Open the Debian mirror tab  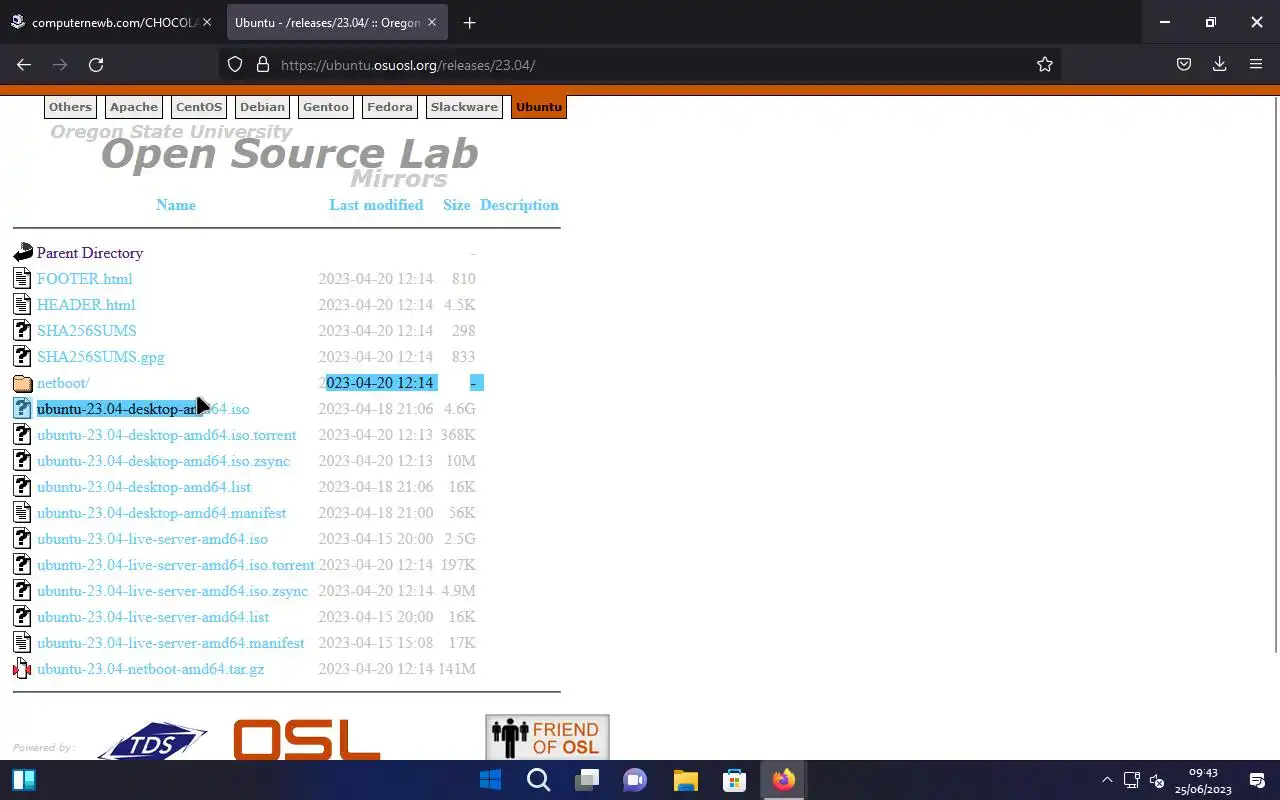[x=262, y=107]
